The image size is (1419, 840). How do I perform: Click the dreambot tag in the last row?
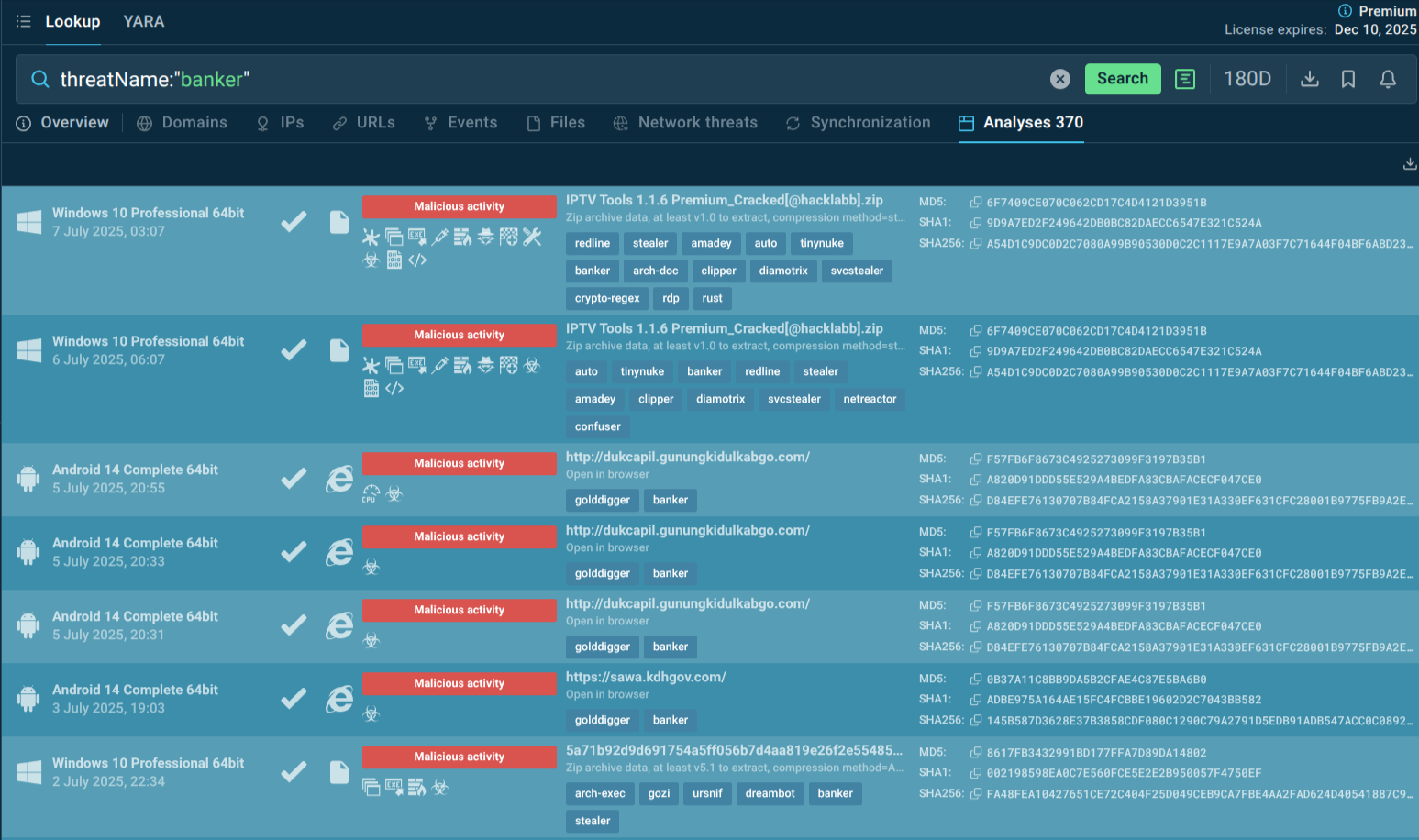(770, 793)
